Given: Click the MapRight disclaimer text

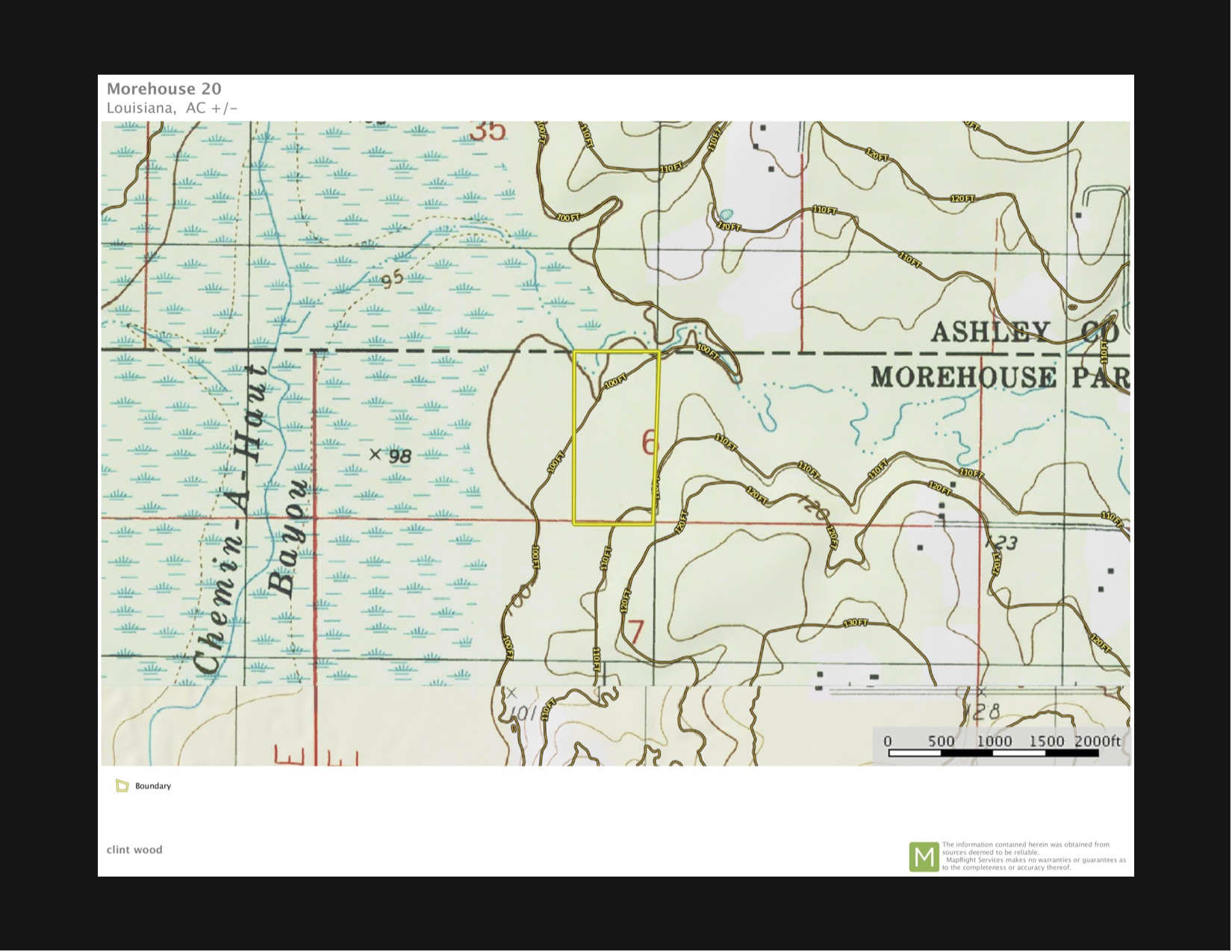Looking at the screenshot, I should 1033,856.
